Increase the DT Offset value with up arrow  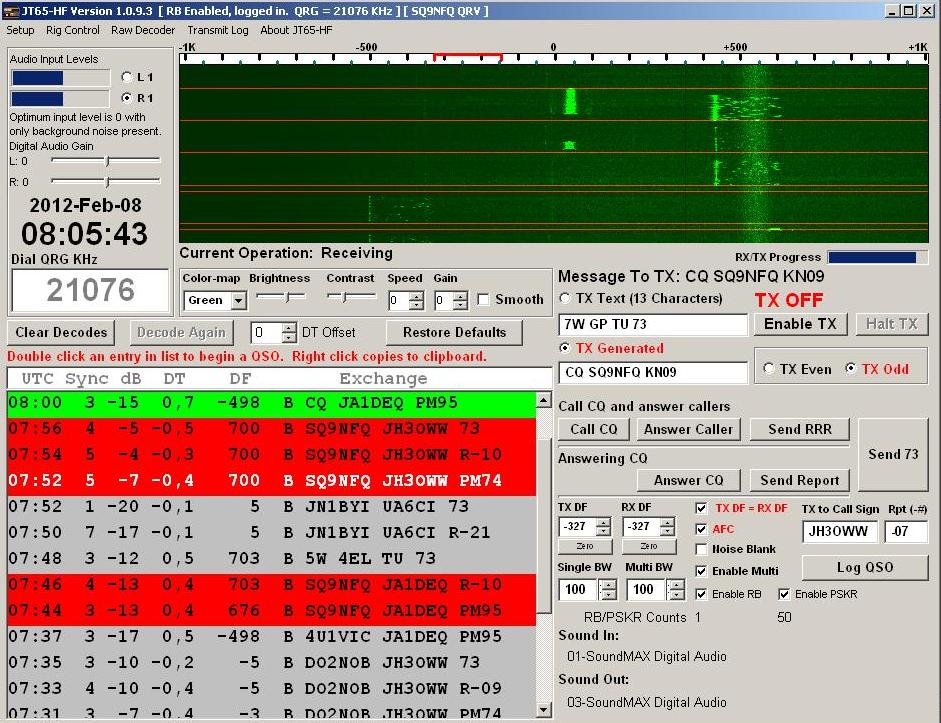289,327
